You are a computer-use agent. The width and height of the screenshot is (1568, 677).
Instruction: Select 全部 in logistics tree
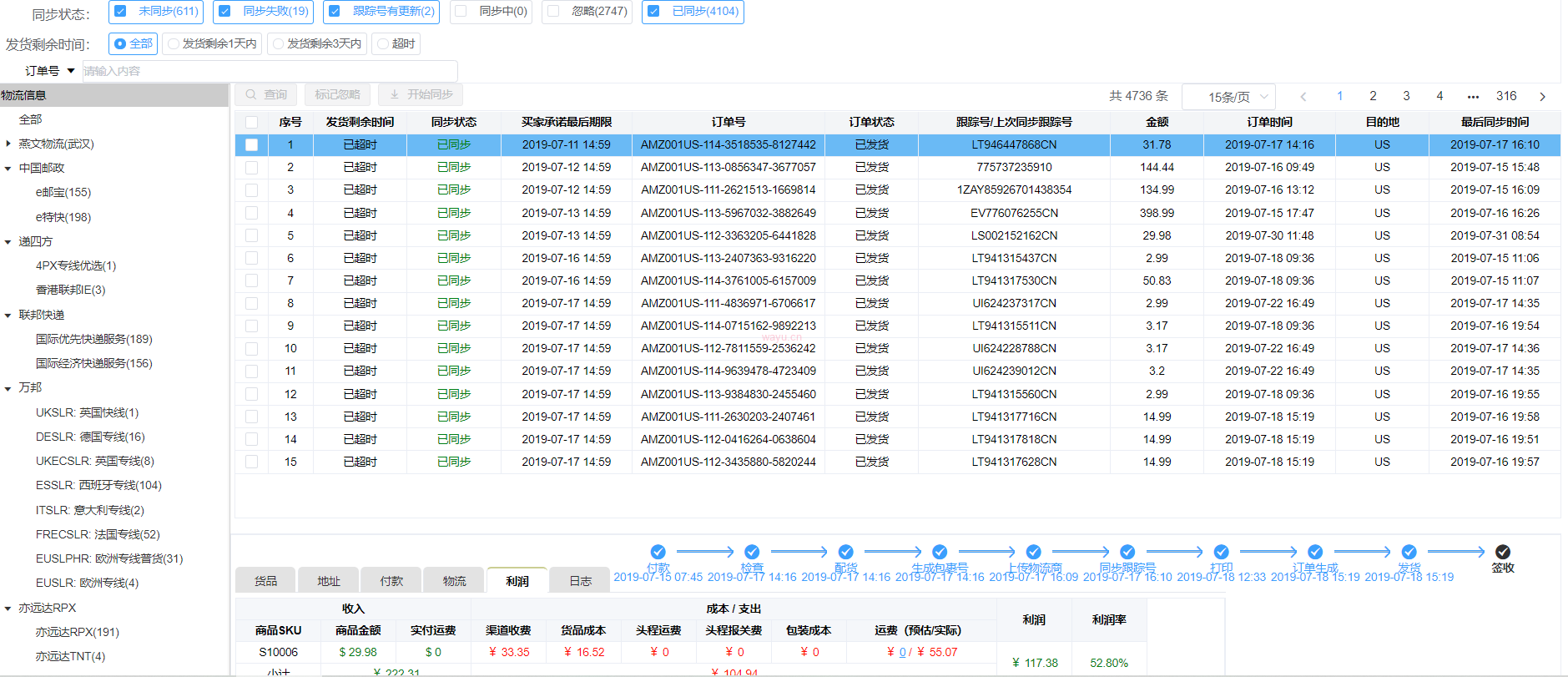point(31,119)
